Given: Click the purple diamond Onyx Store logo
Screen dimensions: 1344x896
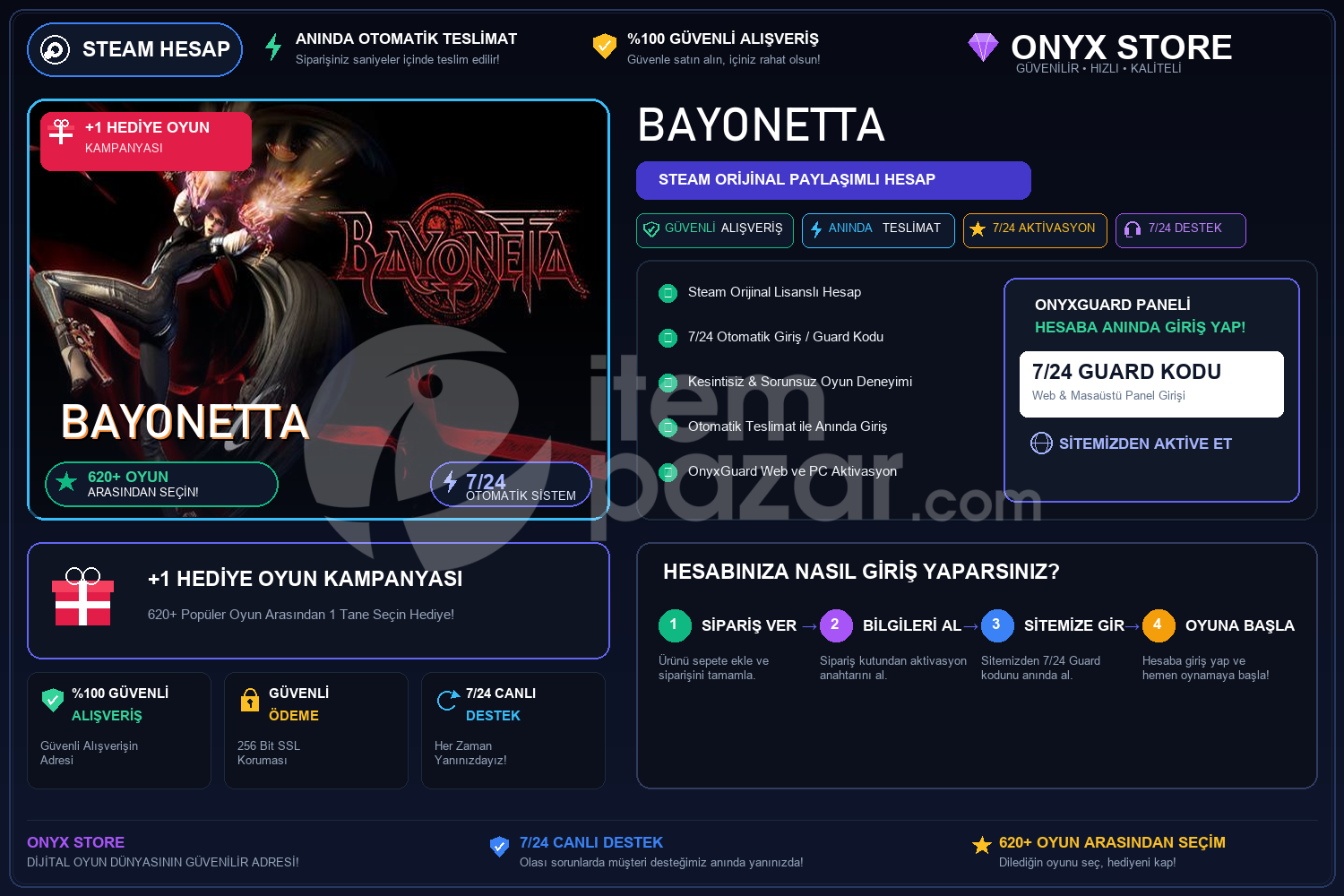Looking at the screenshot, I should pyautogui.click(x=983, y=47).
